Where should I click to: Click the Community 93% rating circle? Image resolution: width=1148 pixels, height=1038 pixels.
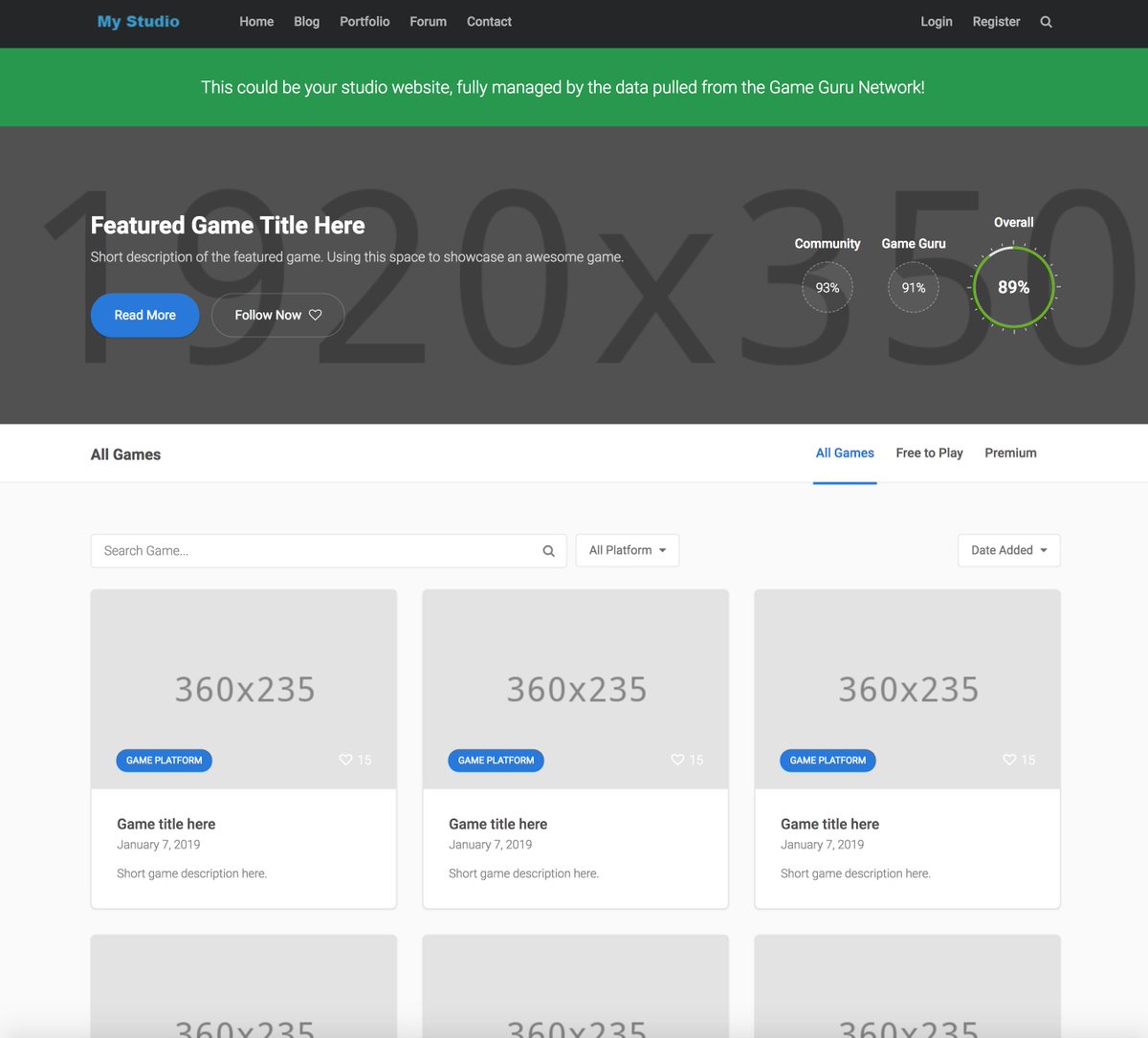pyautogui.click(x=828, y=287)
